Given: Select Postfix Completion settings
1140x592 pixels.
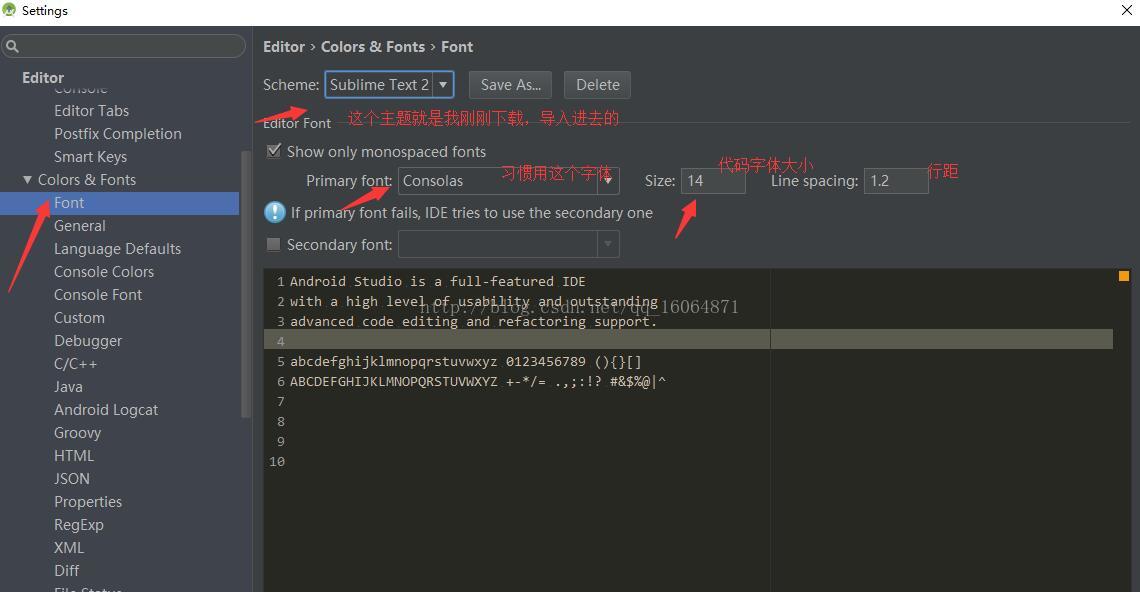Looking at the screenshot, I should click(118, 134).
